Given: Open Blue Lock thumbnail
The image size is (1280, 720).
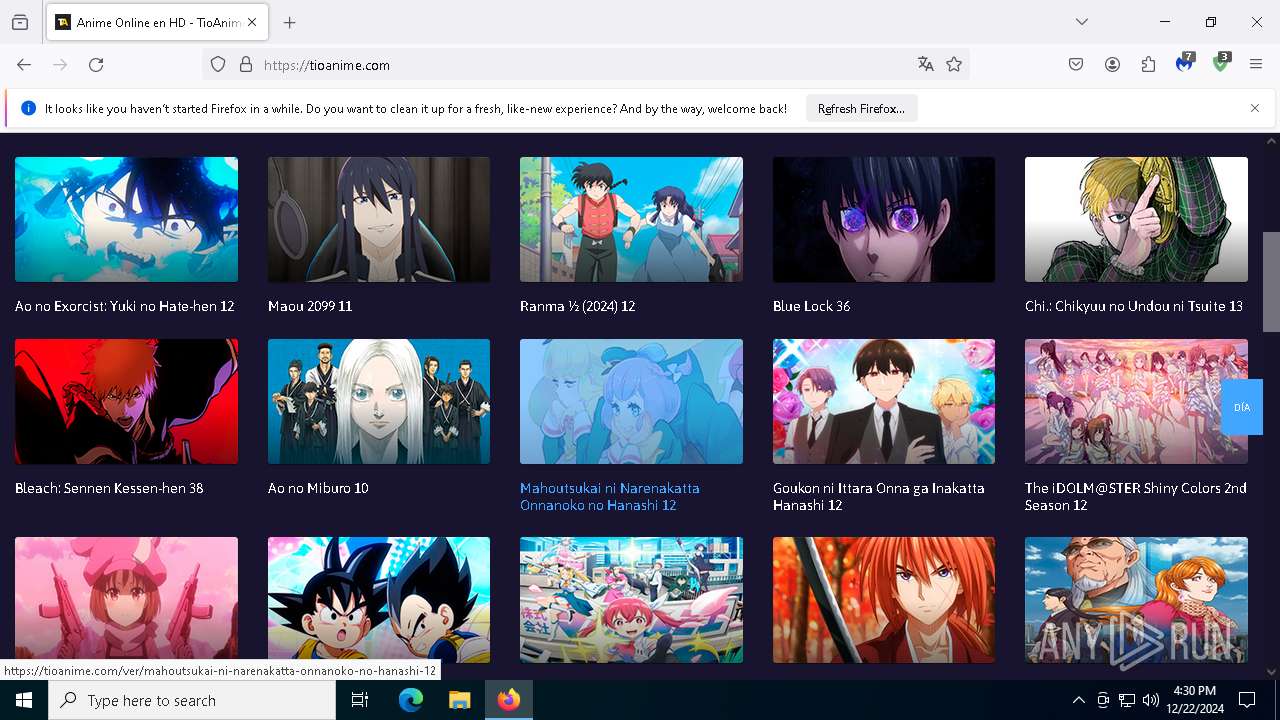Looking at the screenshot, I should point(884,219).
